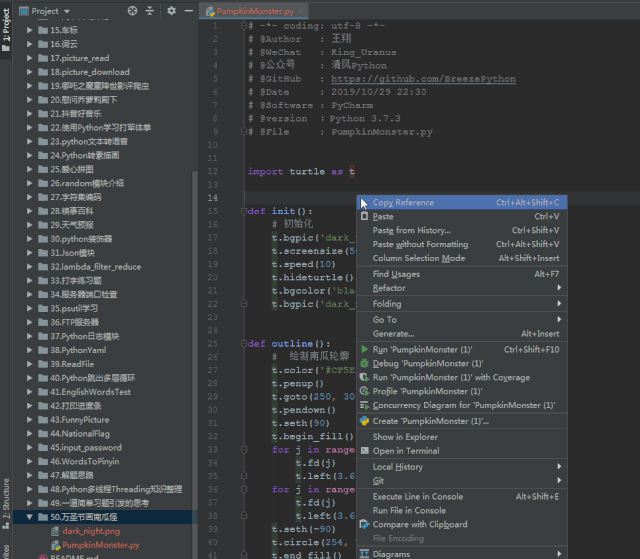Select Execute Line in Console
Screen dimensions: 640x559
[x=462, y=497]
